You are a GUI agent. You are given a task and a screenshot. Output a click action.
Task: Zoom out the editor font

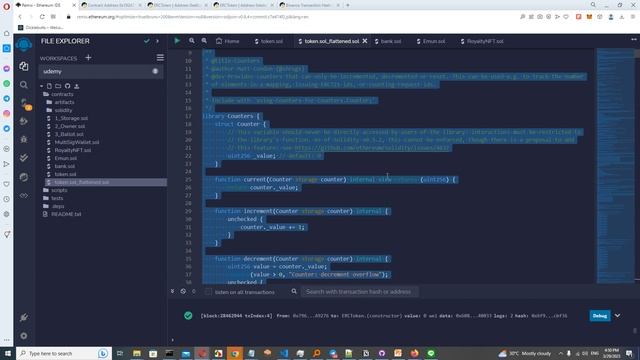click(x=191, y=41)
